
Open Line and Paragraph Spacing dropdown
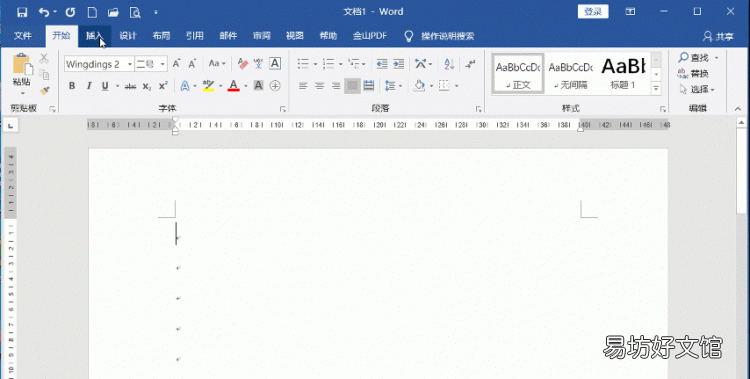tap(393, 86)
